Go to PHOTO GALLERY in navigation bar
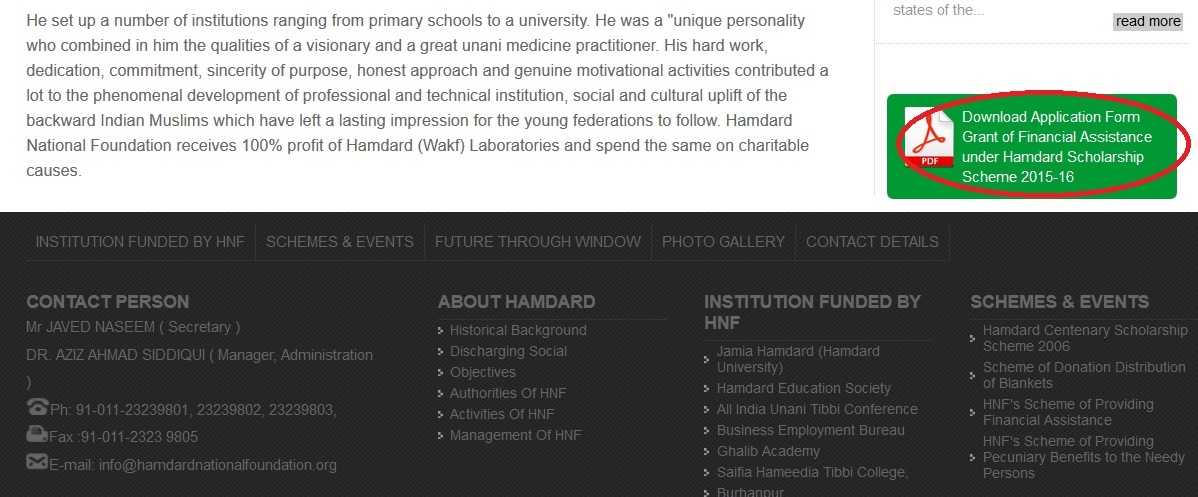This screenshot has height=497, width=1198. [x=723, y=241]
